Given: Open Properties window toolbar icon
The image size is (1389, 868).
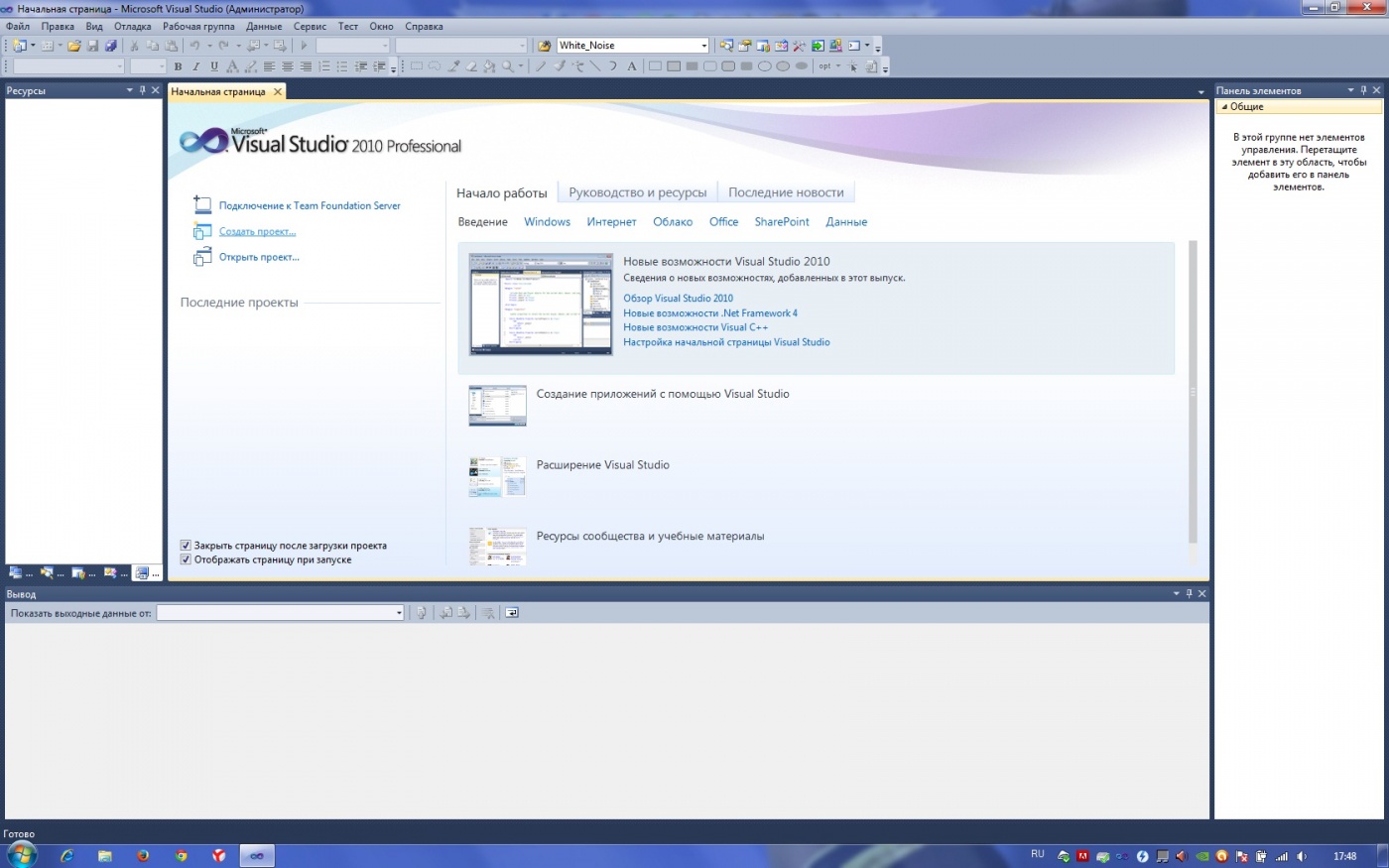Looking at the screenshot, I should pos(745,46).
